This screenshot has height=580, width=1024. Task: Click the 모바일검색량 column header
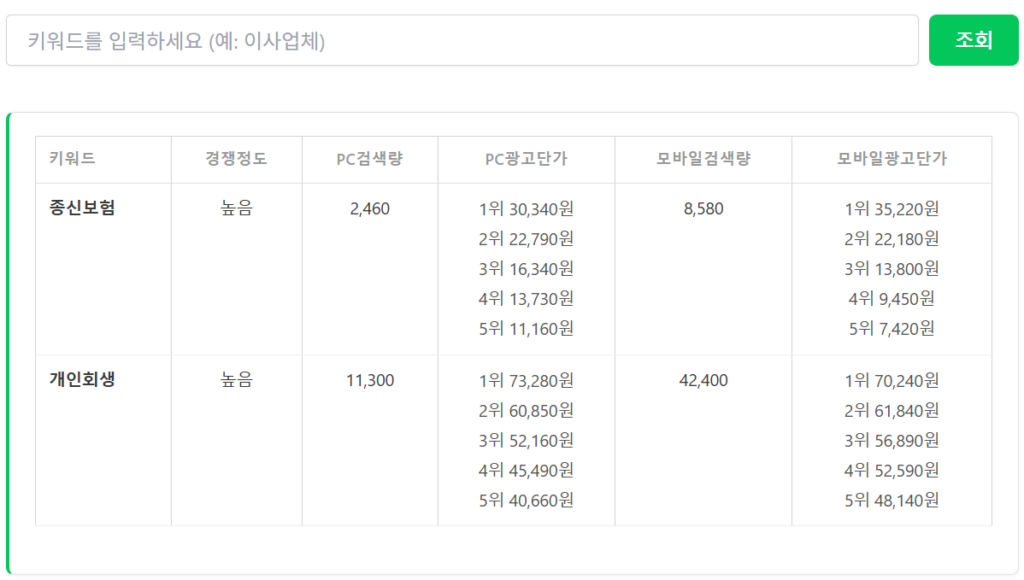[703, 158]
